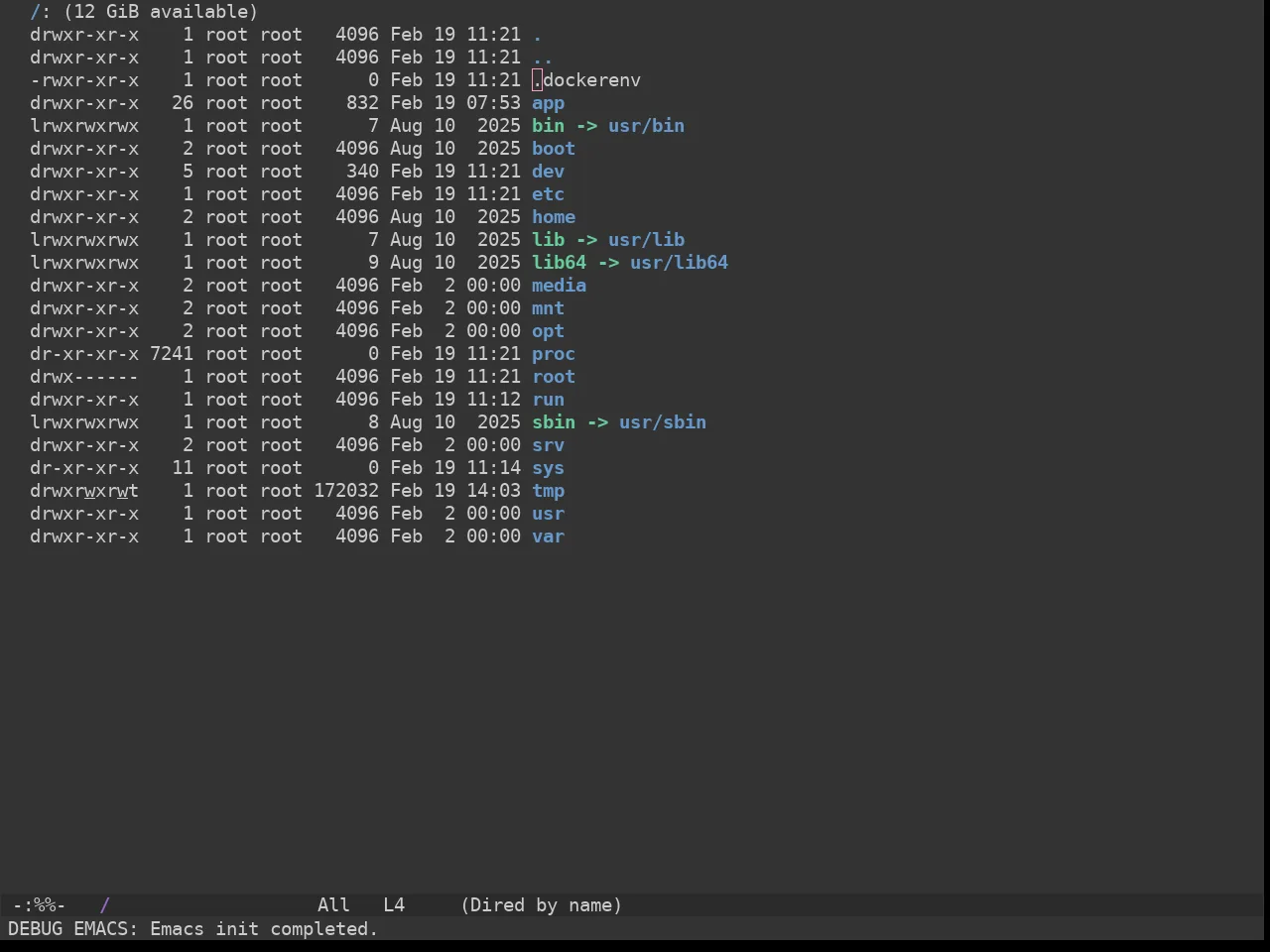Click the '(Dired by name)' mode indicator
Screen dimensions: 1270x952
coord(542,905)
